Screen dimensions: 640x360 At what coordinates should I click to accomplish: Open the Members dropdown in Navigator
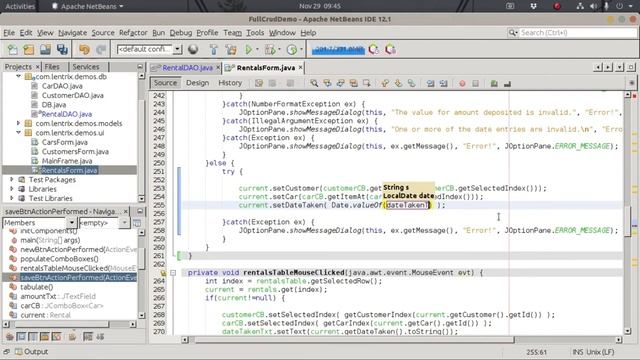[x=72, y=223]
